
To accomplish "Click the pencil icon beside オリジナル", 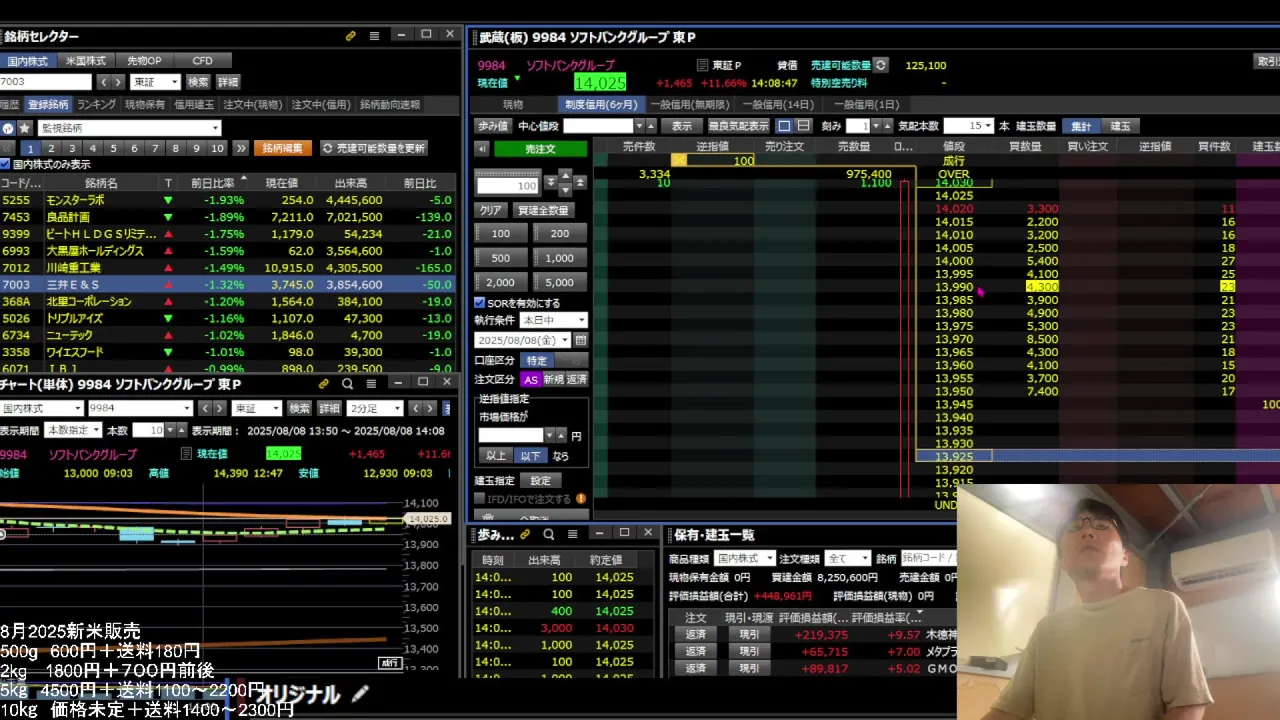I will click(360, 693).
